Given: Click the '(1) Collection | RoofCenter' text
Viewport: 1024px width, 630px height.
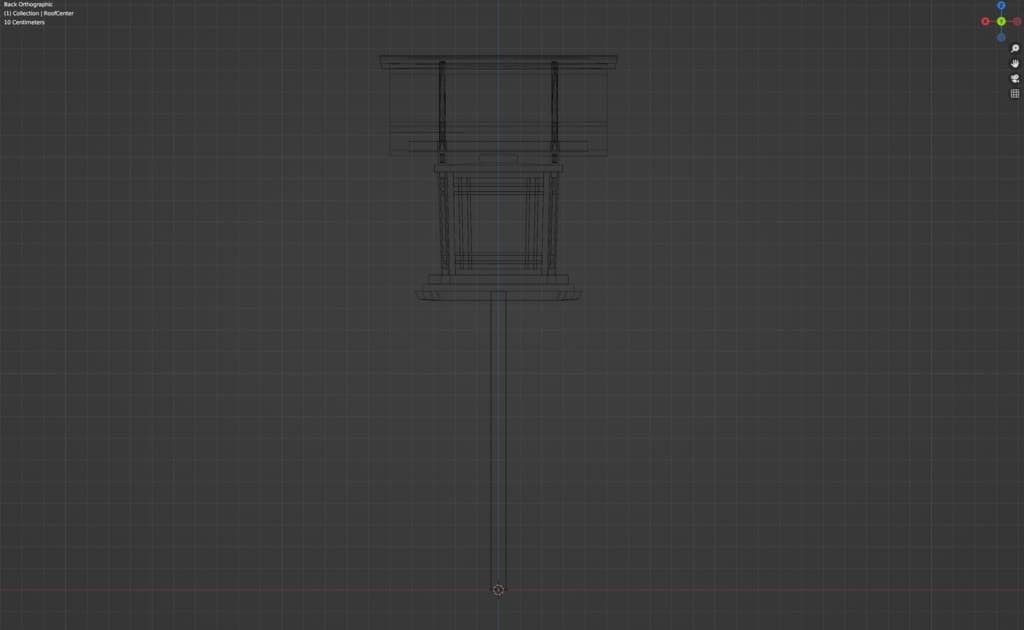Looking at the screenshot, I should click(x=39, y=13).
